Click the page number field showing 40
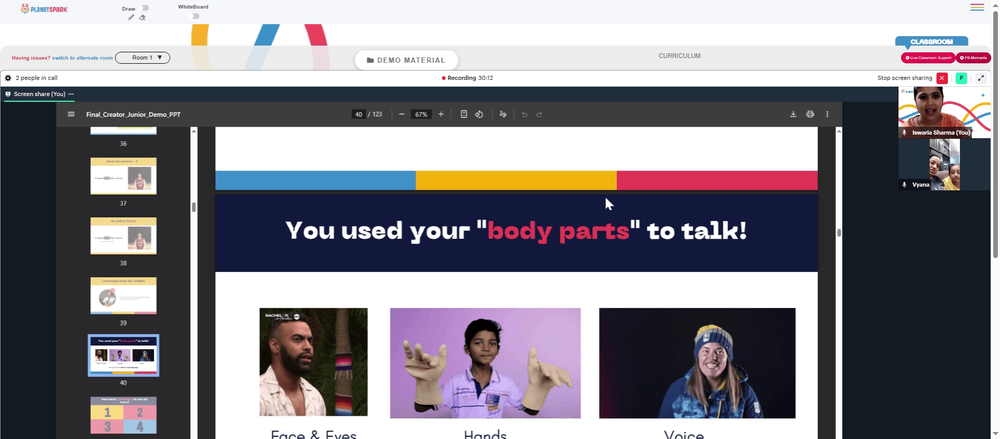This screenshot has height=439, width=1000. tap(358, 114)
